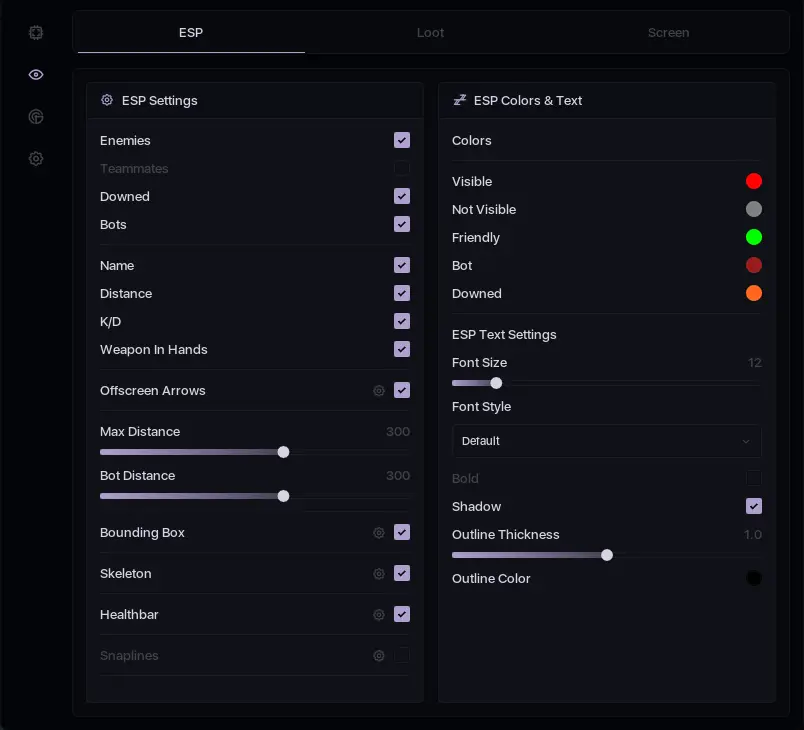The width and height of the screenshot is (804, 730).
Task: Click the Max Distance slider handle
Action: (283, 452)
